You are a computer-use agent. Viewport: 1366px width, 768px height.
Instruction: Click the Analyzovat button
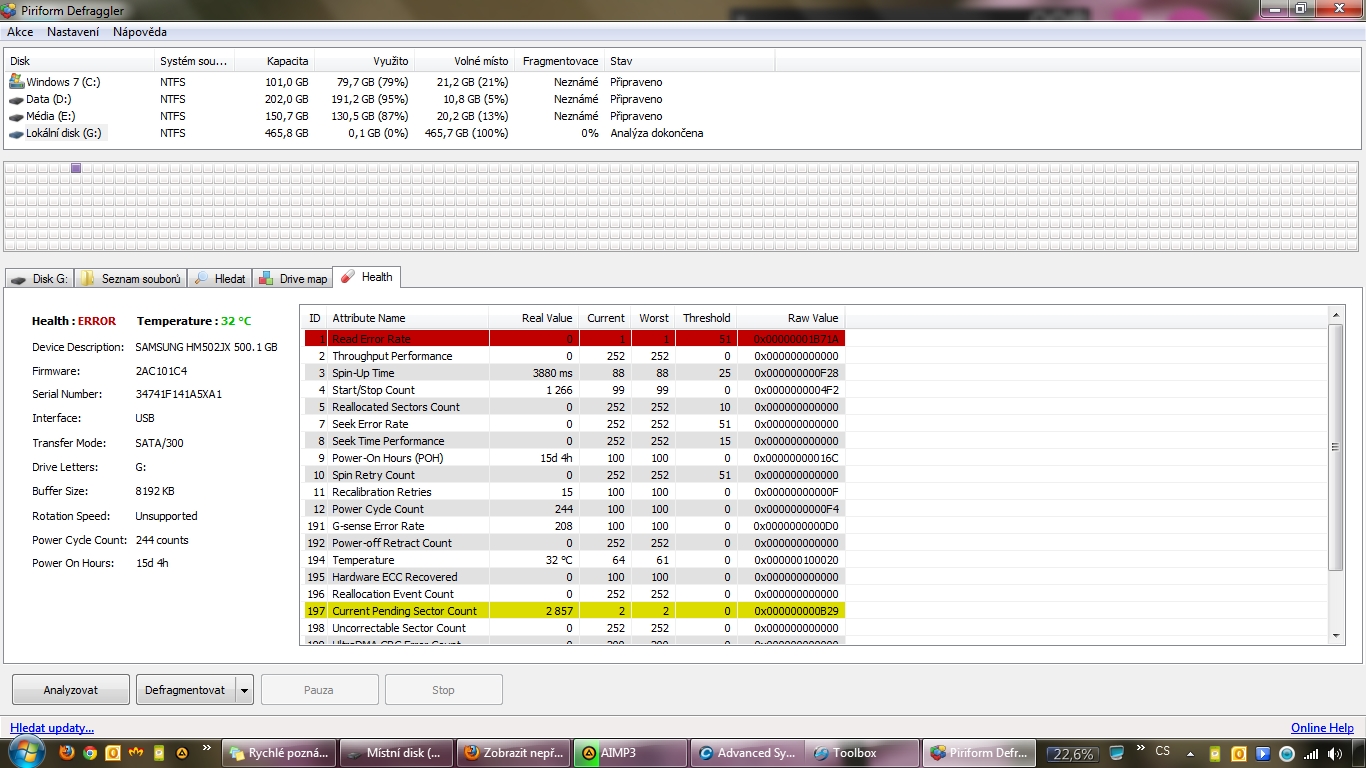(x=71, y=690)
